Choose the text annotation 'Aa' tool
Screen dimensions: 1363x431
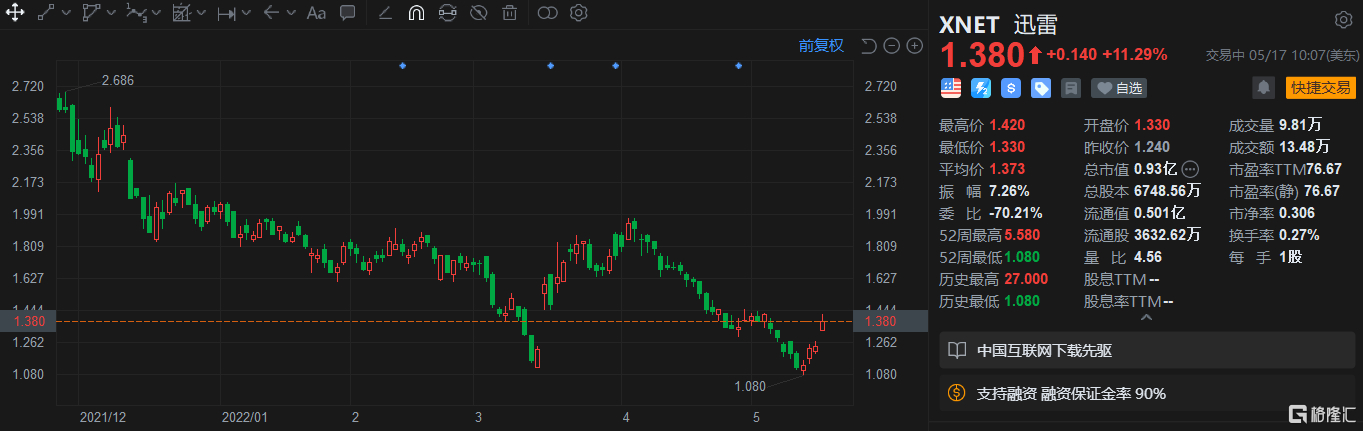(316, 13)
